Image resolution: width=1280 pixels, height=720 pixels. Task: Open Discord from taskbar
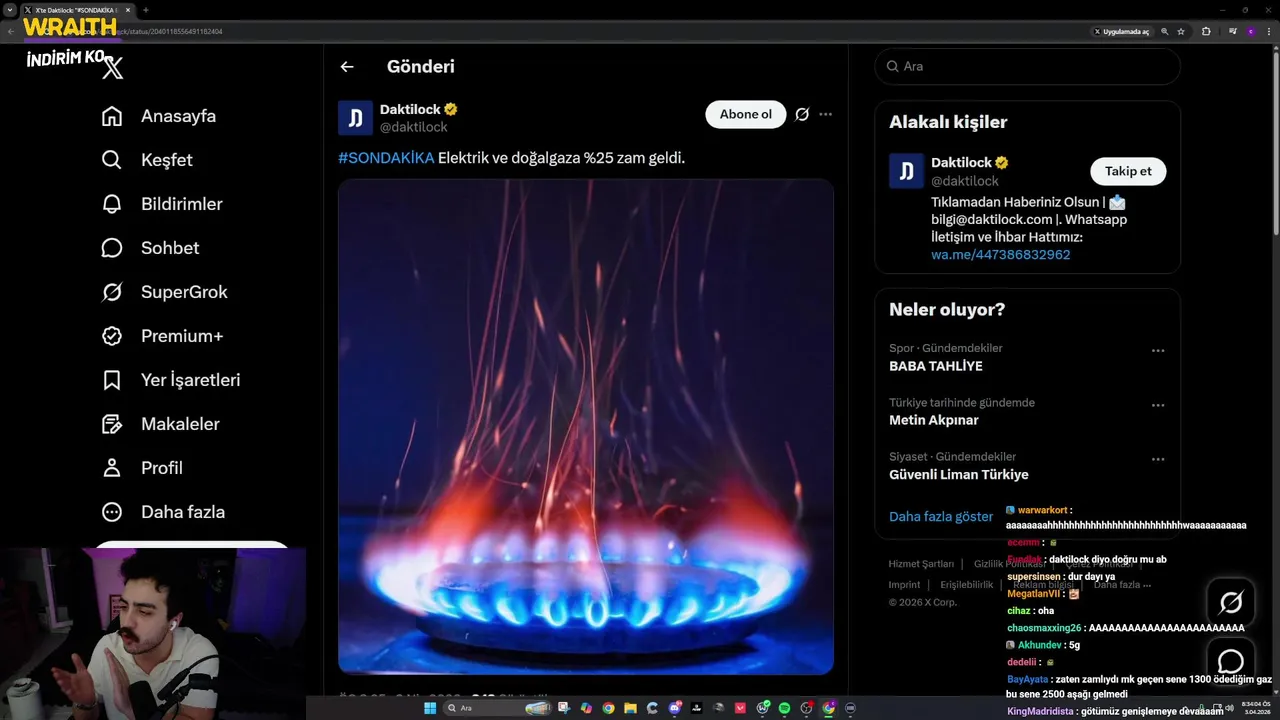(675, 708)
